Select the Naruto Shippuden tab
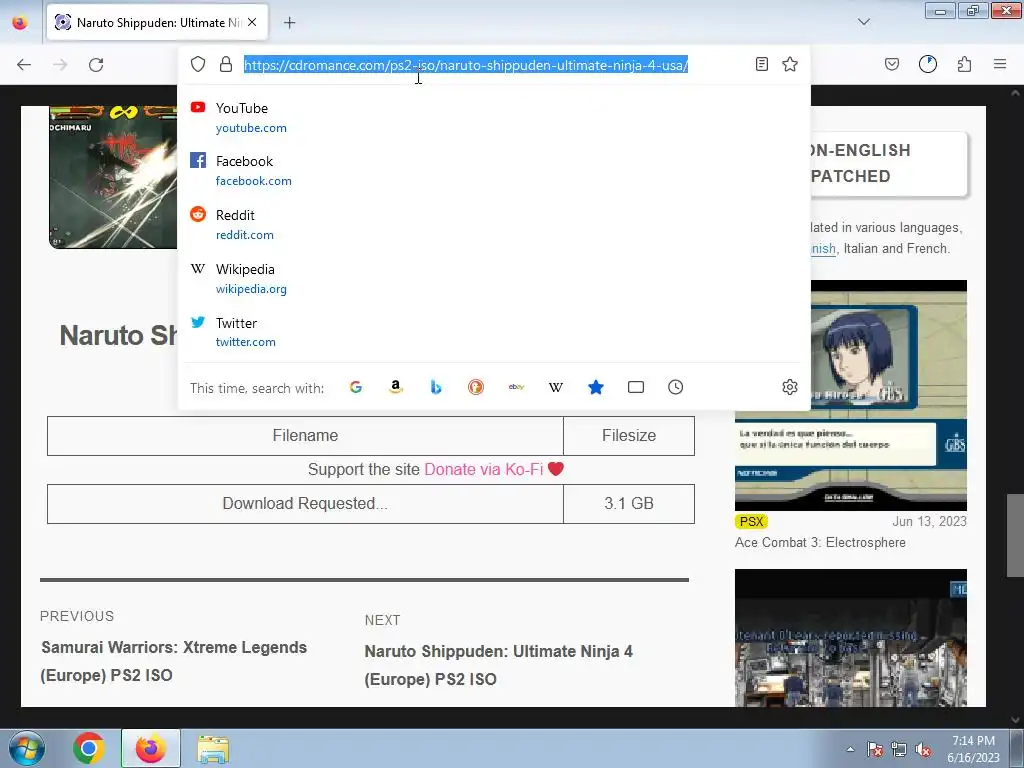Image resolution: width=1024 pixels, height=768 pixels. click(157, 23)
